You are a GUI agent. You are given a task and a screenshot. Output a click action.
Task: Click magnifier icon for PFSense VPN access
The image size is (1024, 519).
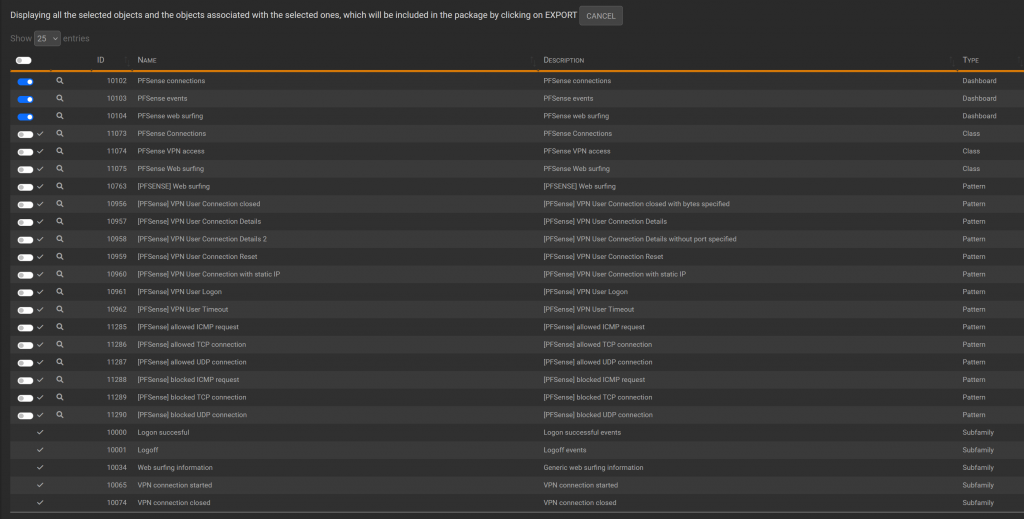(x=60, y=151)
